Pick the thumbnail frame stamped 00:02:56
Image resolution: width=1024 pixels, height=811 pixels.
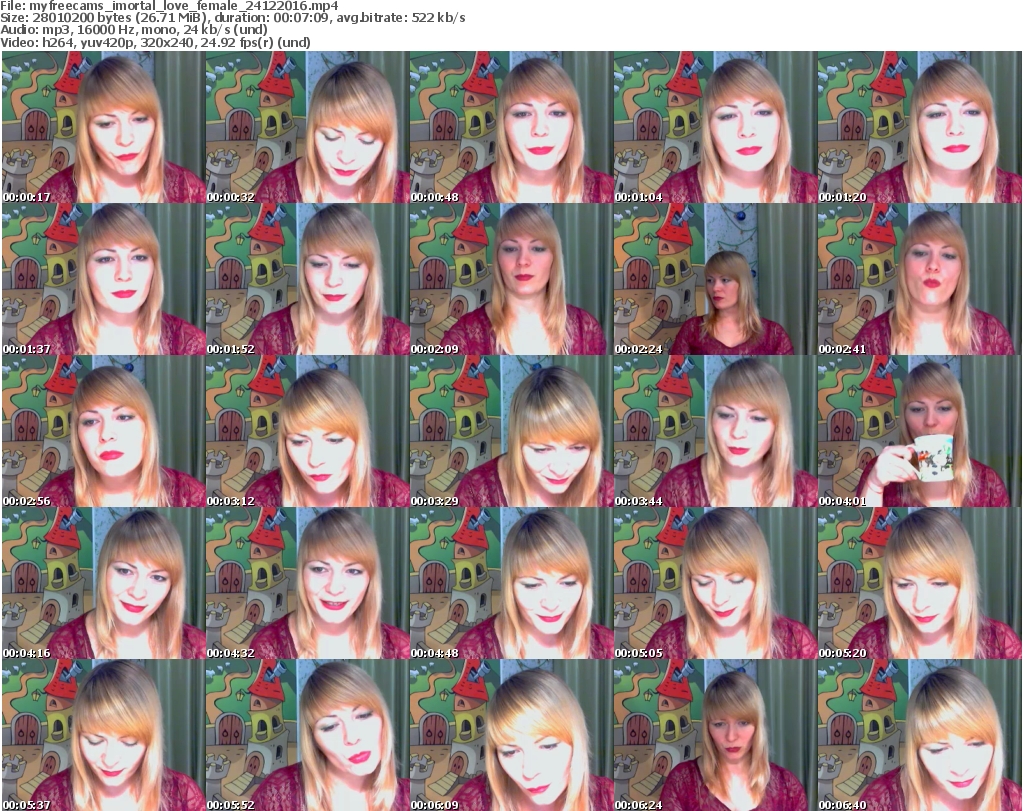[104, 432]
